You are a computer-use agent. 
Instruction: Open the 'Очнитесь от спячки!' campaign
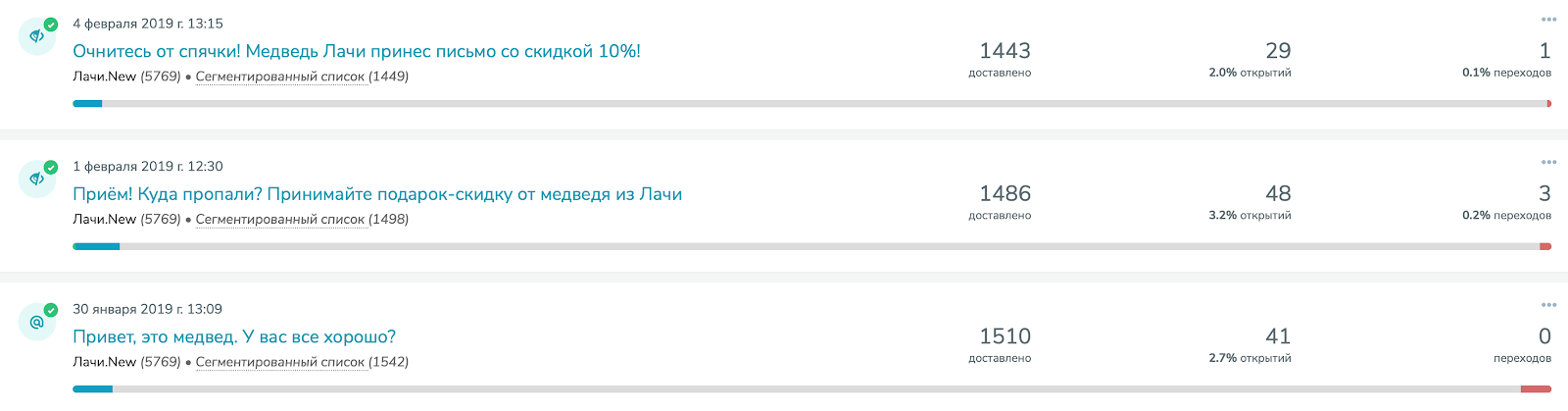tap(357, 51)
